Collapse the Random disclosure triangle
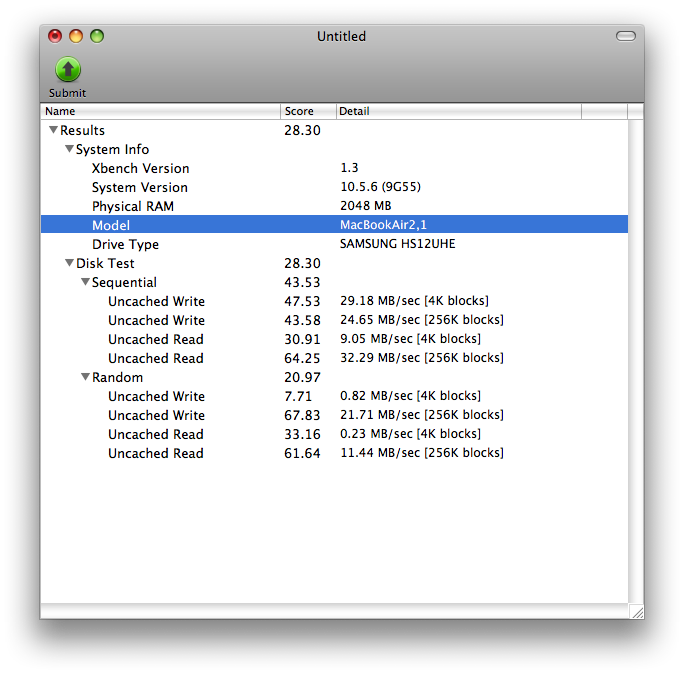The width and height of the screenshot is (684, 674). click(86, 376)
